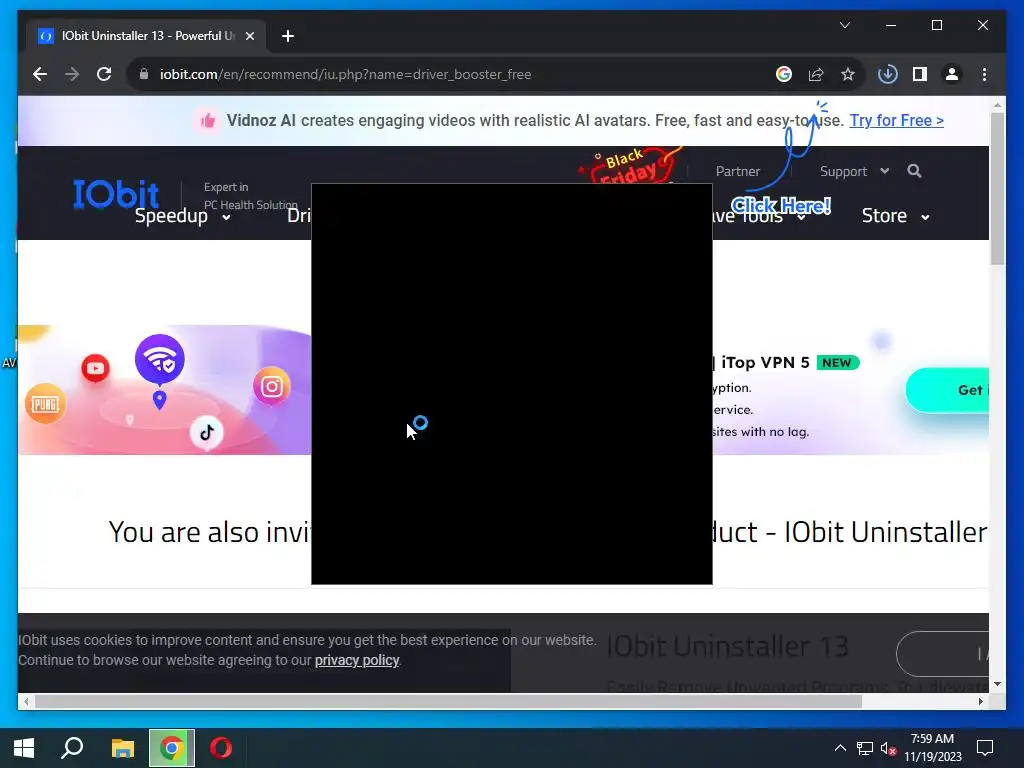Screen dimensions: 1024x768
Task: Click the Black Friday badge
Action: [x=629, y=165]
